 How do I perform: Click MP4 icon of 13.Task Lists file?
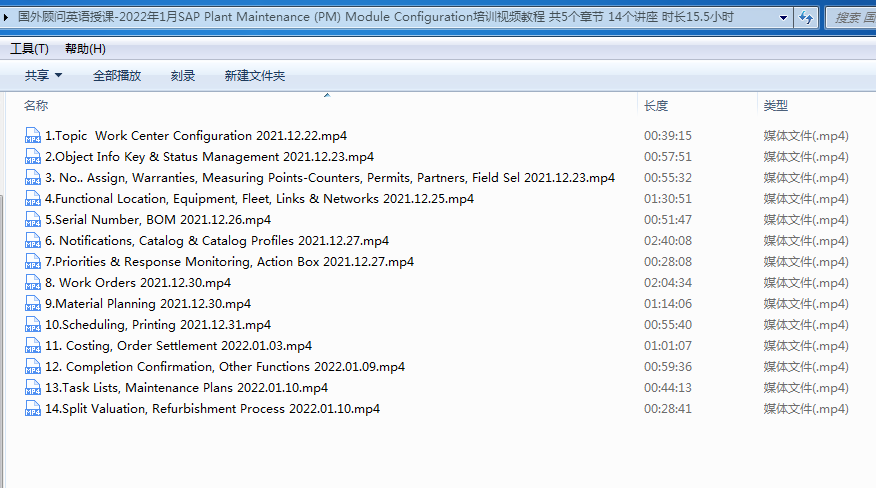pyautogui.click(x=33, y=388)
